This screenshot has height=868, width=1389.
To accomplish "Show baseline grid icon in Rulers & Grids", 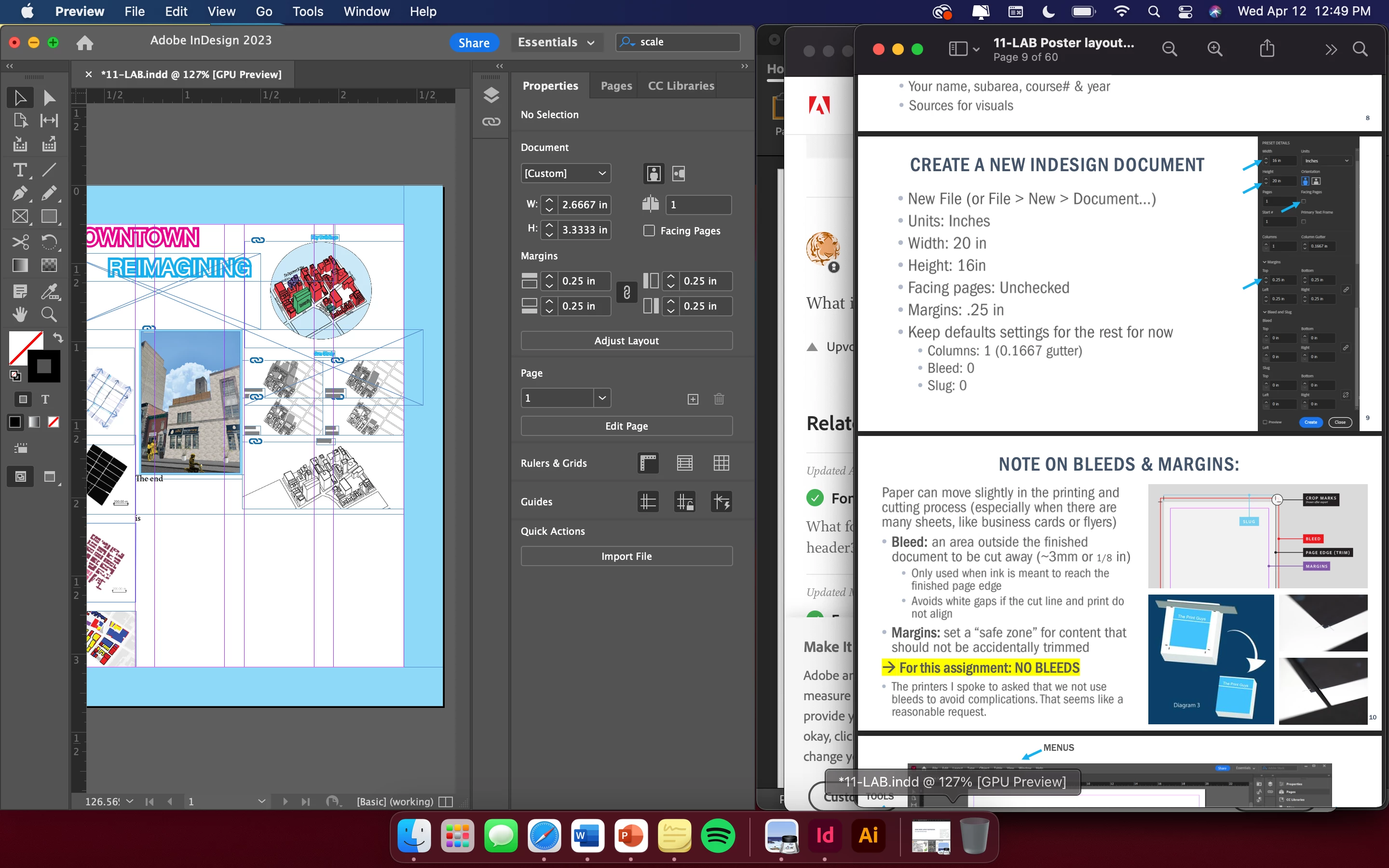I will pyautogui.click(x=685, y=463).
